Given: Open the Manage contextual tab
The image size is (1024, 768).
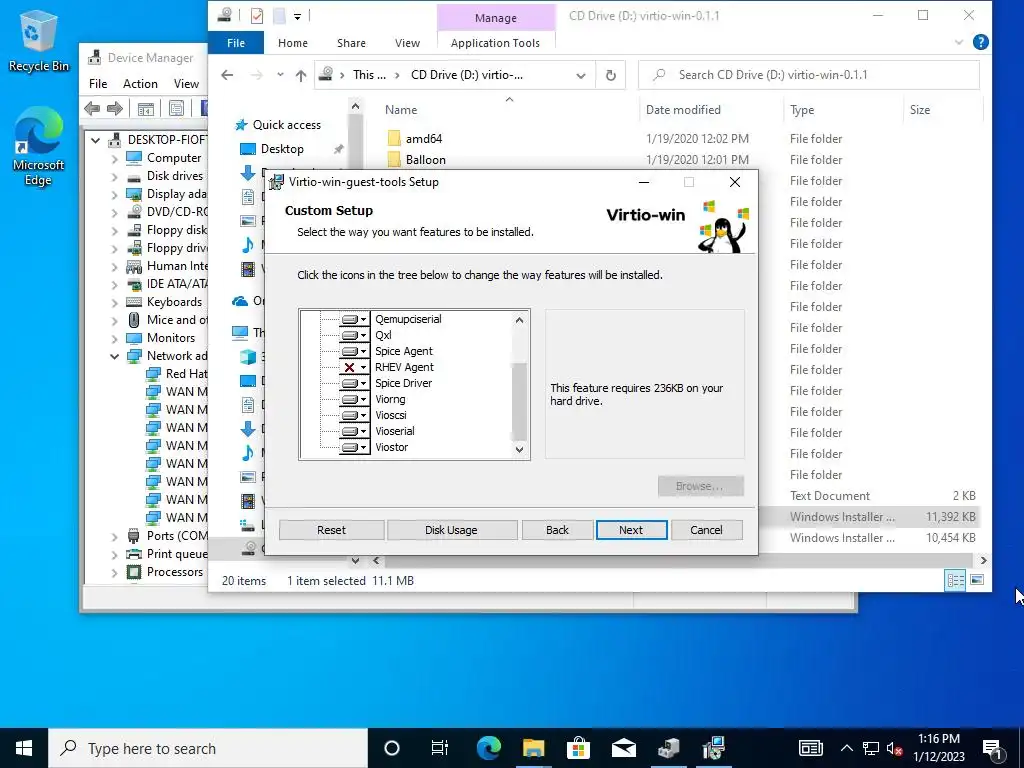Looking at the screenshot, I should pyautogui.click(x=496, y=18).
